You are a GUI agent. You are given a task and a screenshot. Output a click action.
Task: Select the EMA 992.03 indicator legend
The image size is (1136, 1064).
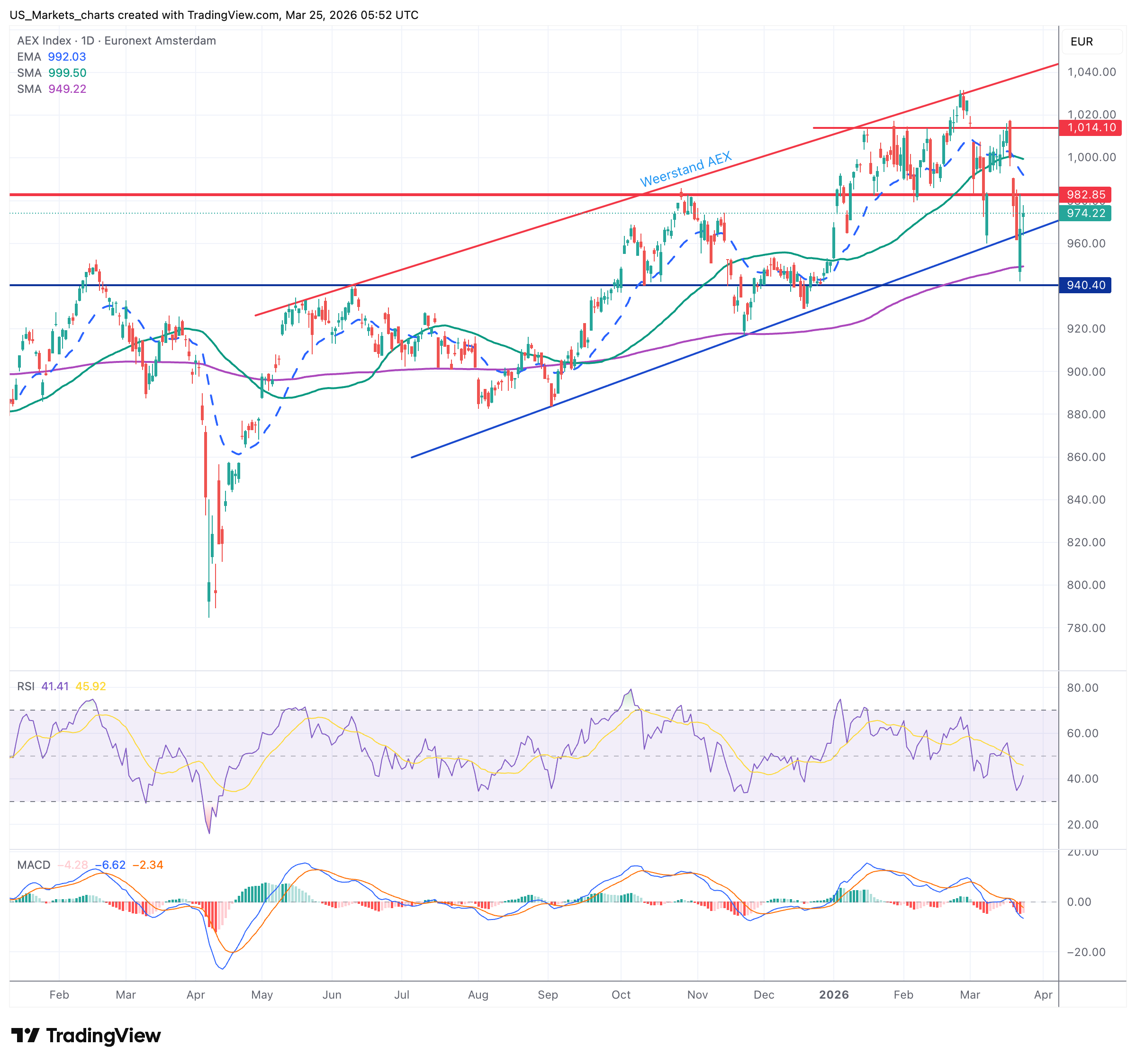(x=52, y=56)
